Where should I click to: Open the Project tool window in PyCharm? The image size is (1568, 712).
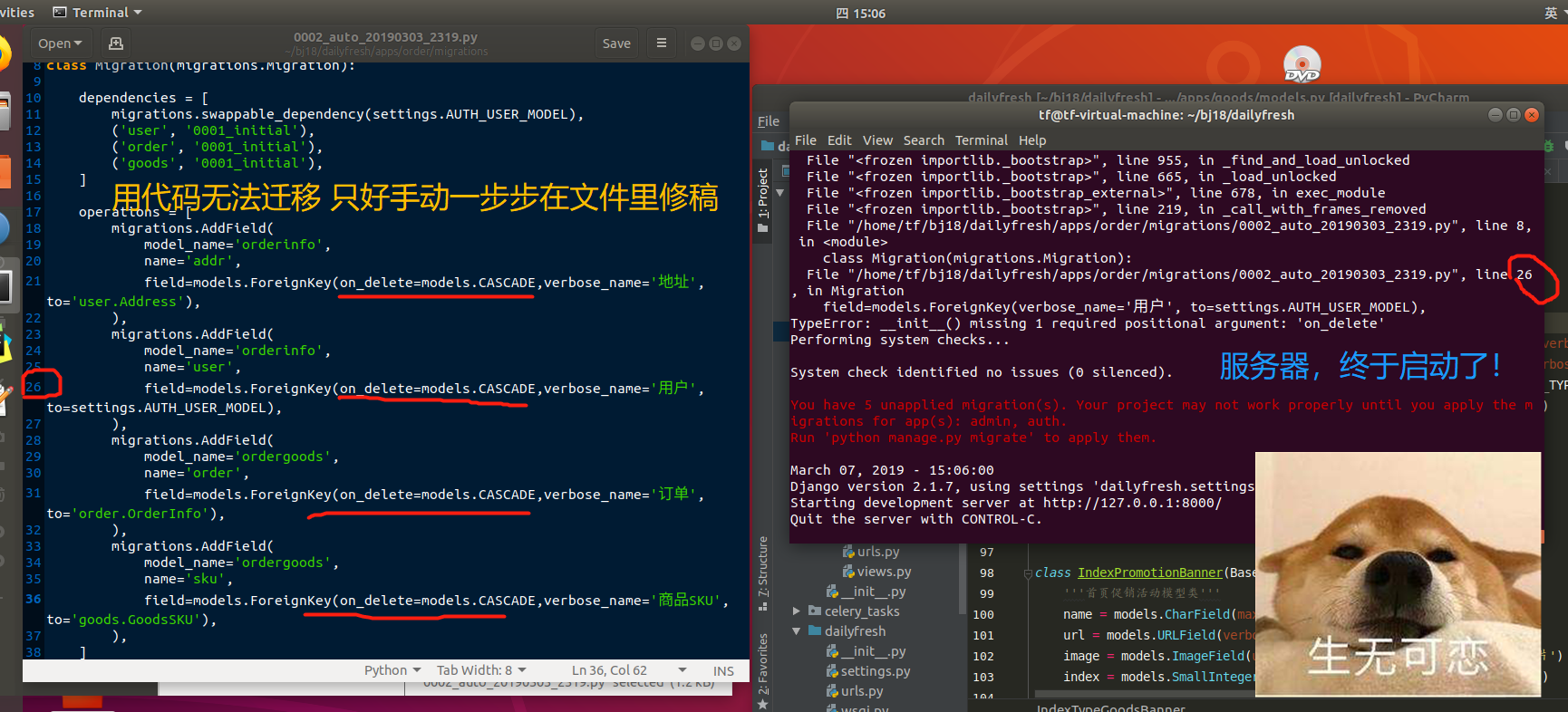763,199
